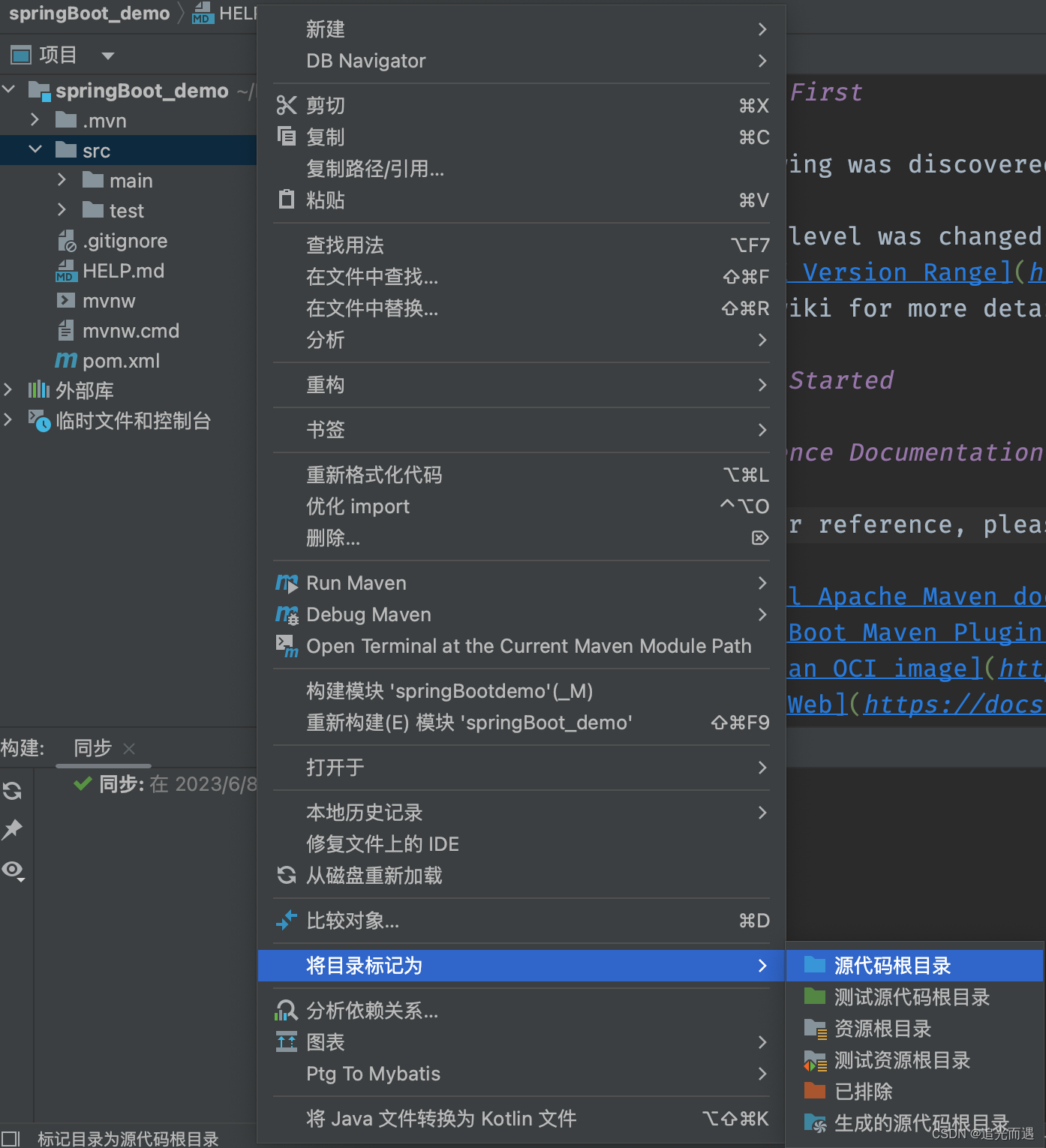Click the tool window toggle in status bar

tap(10, 1139)
